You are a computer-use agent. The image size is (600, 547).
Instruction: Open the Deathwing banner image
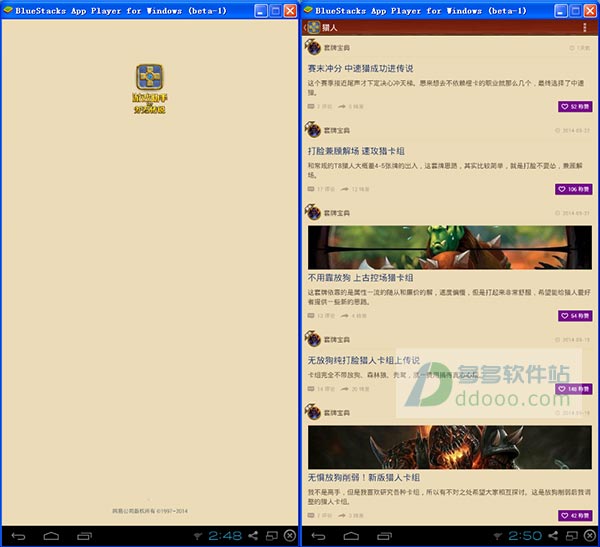[x=450, y=447]
